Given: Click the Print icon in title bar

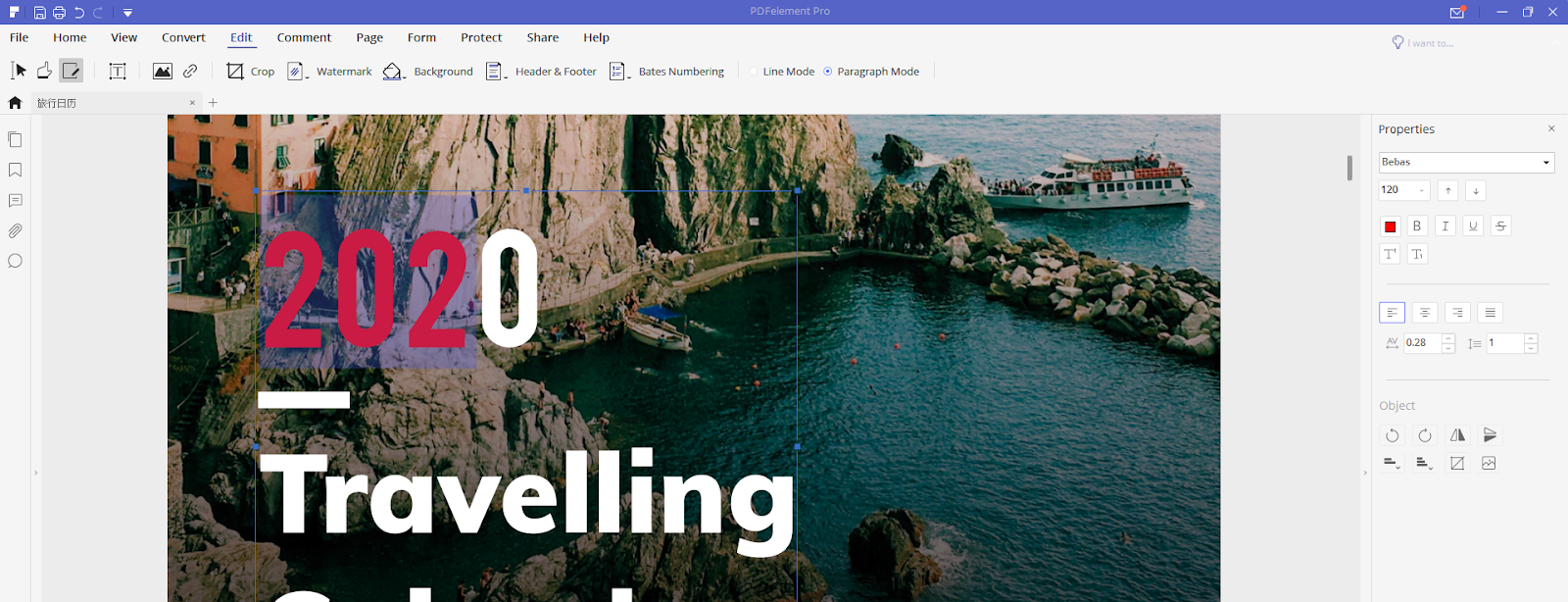Looking at the screenshot, I should [59, 13].
